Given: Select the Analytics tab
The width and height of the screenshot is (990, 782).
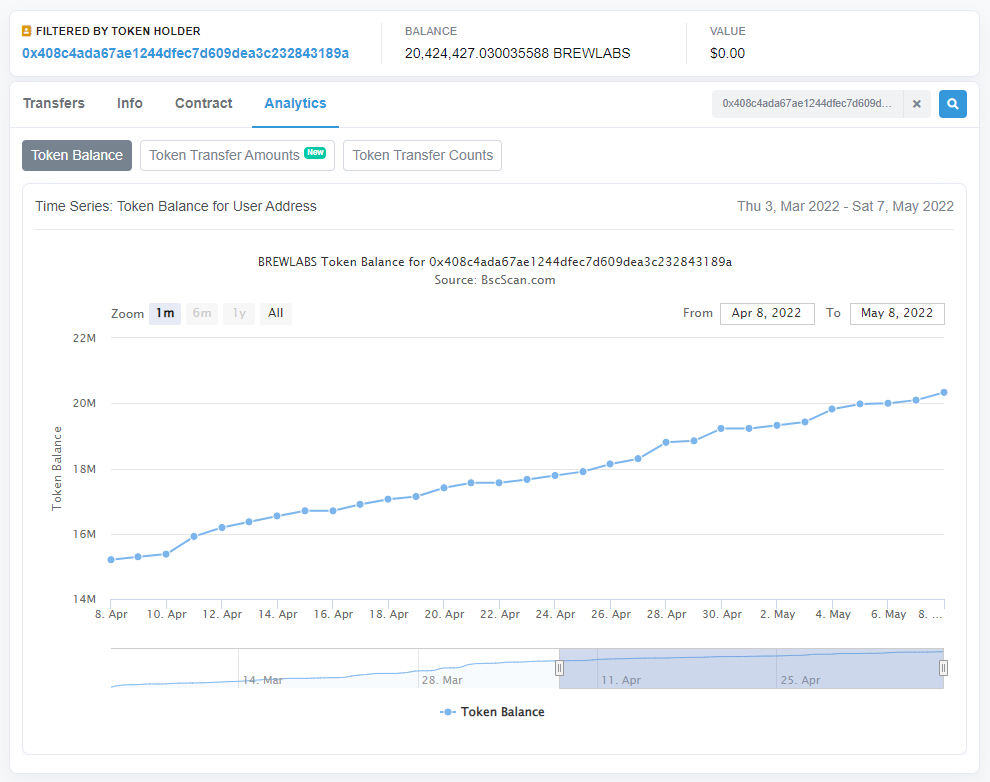Looking at the screenshot, I should coord(295,103).
